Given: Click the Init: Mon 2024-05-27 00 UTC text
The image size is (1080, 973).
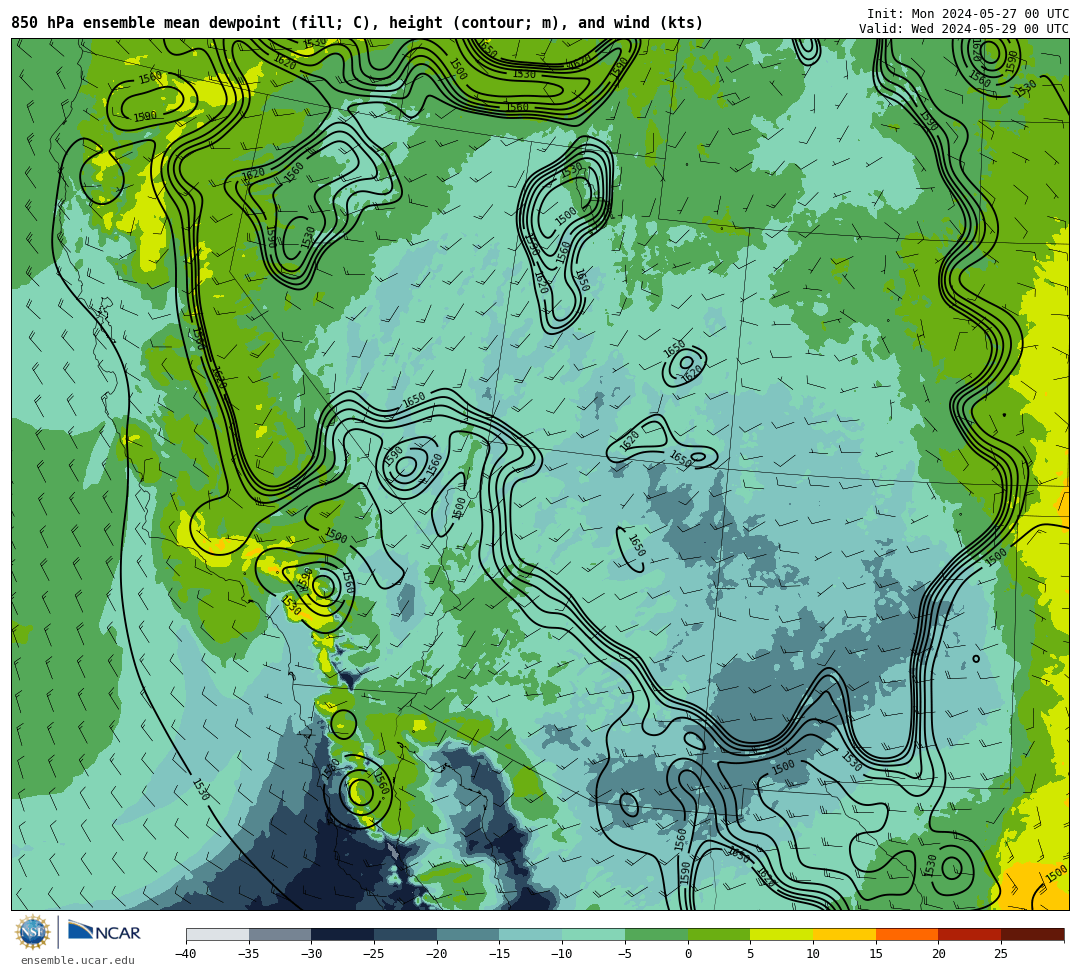Looking at the screenshot, I should [x=968, y=14].
